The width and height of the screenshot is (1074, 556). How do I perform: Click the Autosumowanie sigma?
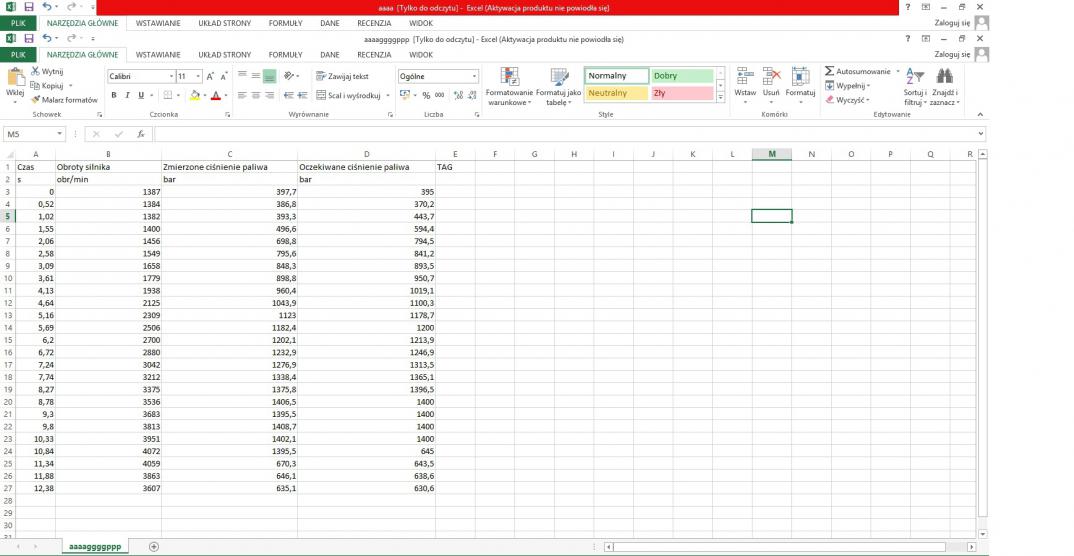[829, 71]
